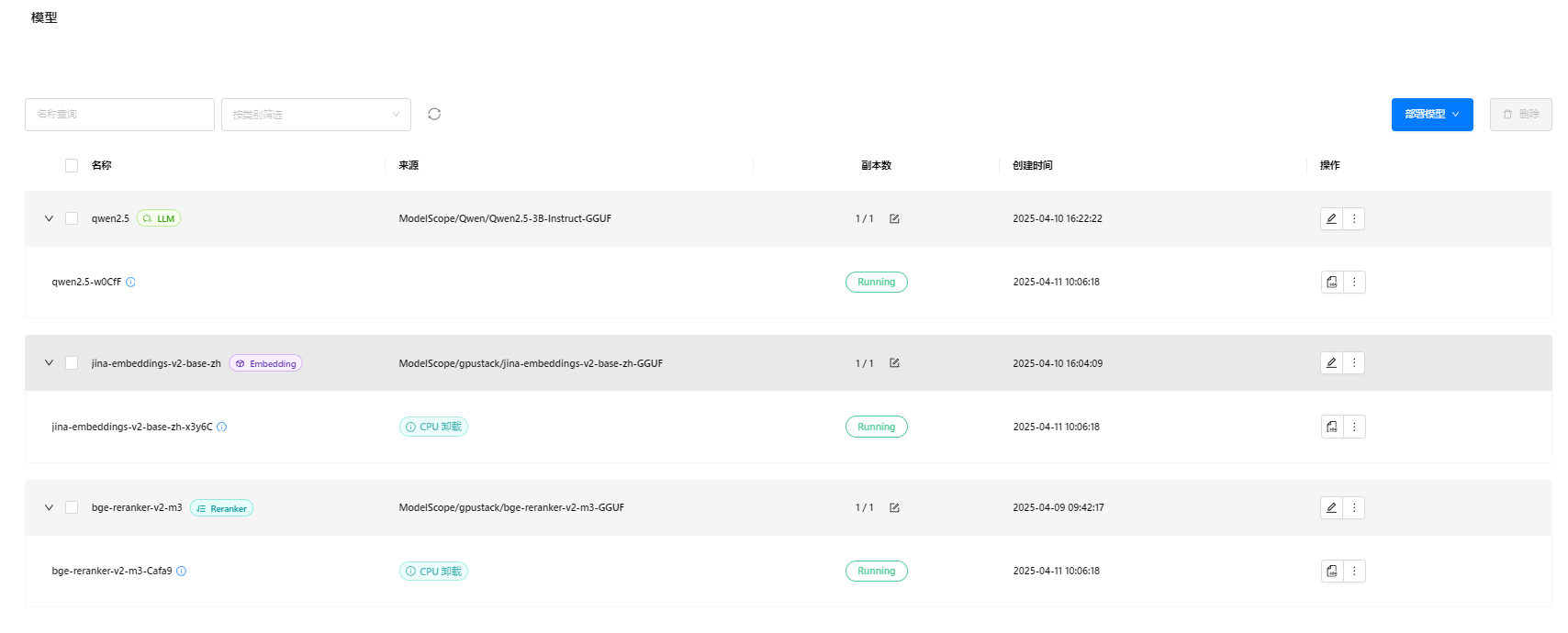Screen dimensions: 1568x633
Task: Select the bge-reranker-v2-m3 row checkbox
Action: (x=72, y=507)
